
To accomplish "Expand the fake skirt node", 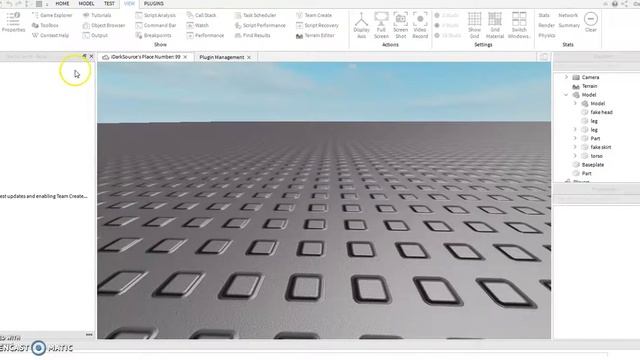I will pyautogui.click(x=575, y=147).
